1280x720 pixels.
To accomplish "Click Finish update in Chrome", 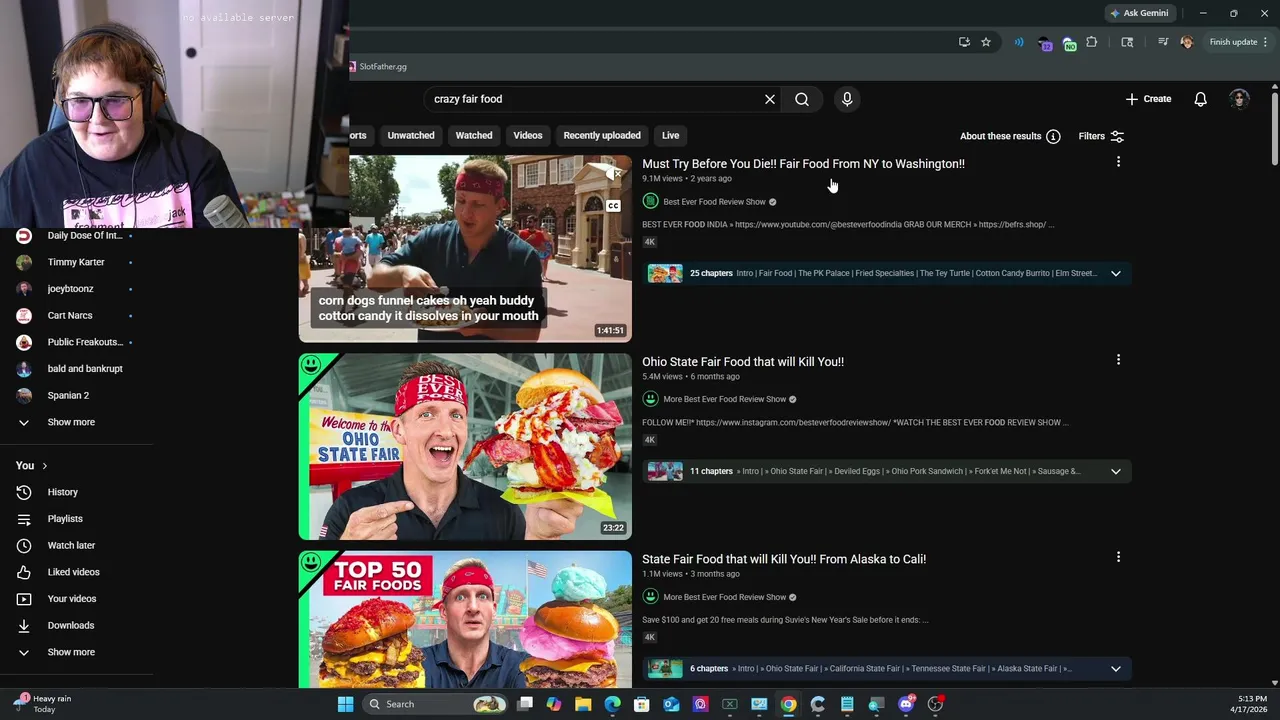I will pyautogui.click(x=1239, y=42).
